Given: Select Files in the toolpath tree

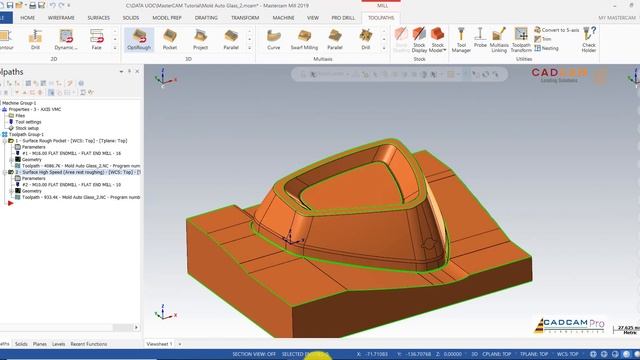Looking at the screenshot, I should coord(20,116).
